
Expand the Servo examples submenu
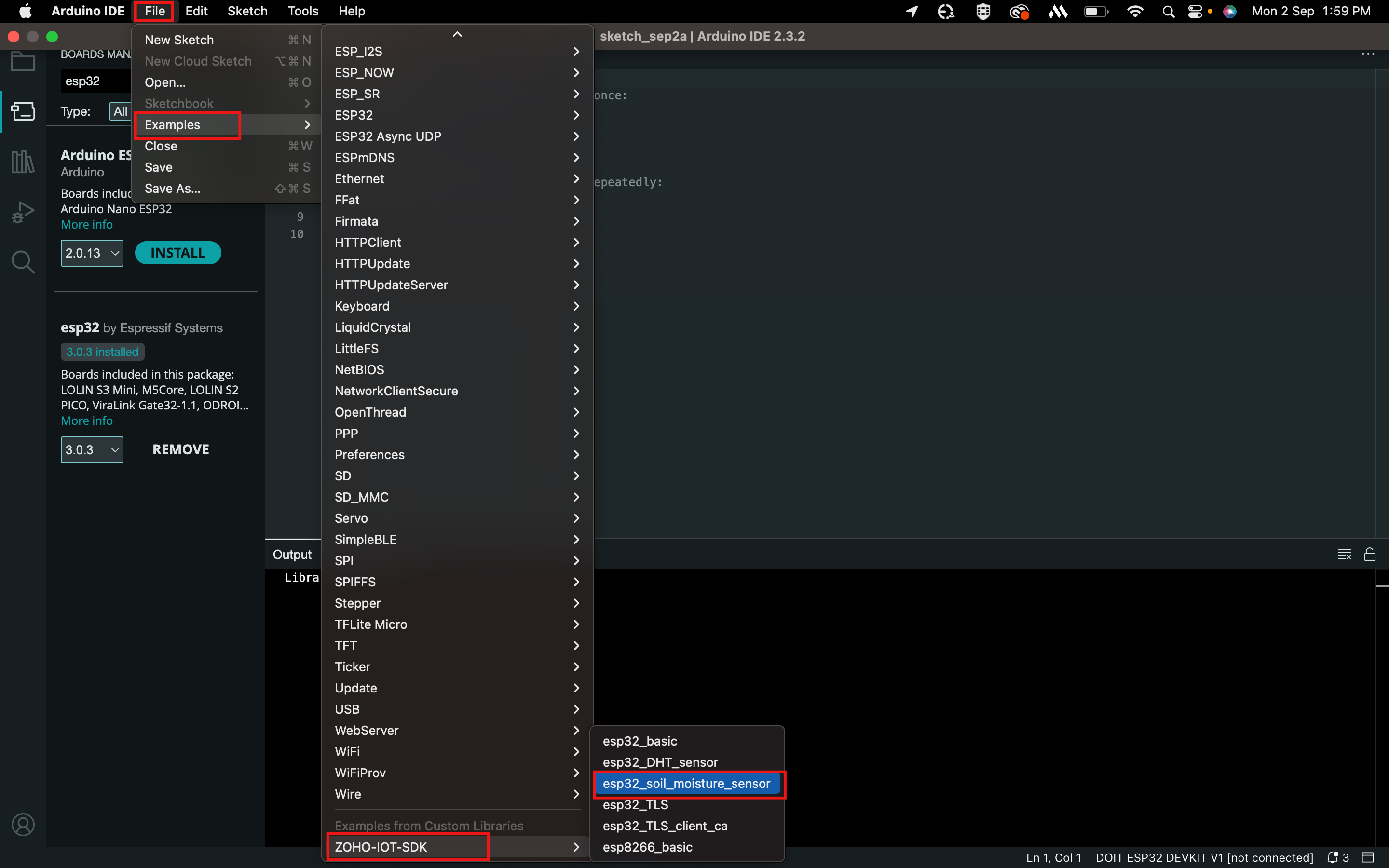click(x=457, y=518)
